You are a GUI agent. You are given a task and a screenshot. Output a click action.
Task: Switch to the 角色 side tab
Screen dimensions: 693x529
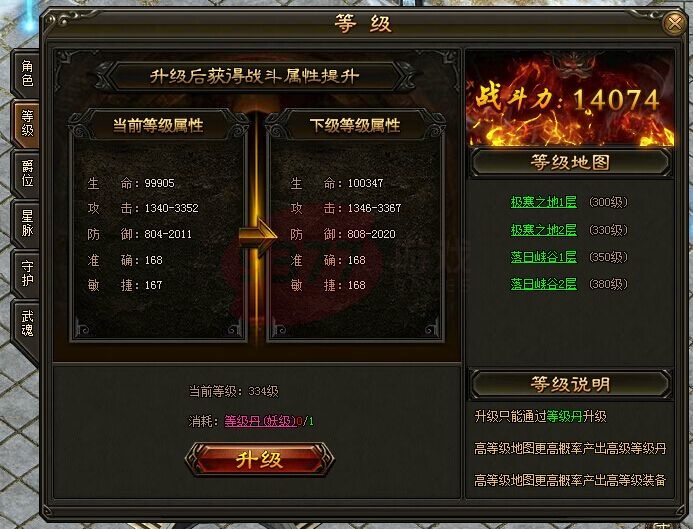pos(27,73)
